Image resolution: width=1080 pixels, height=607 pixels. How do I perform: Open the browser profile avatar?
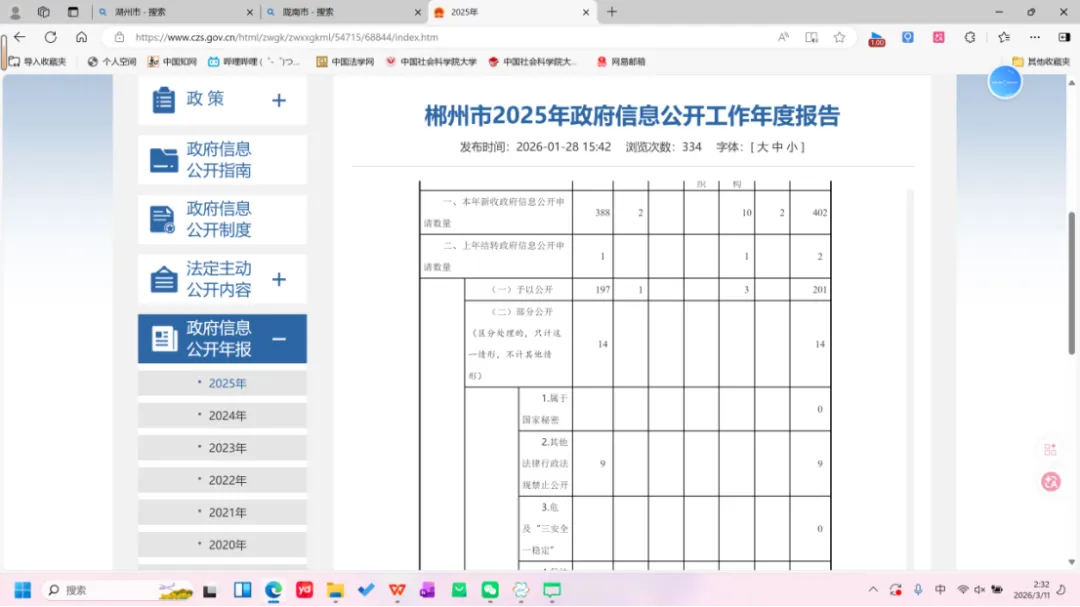(15, 12)
